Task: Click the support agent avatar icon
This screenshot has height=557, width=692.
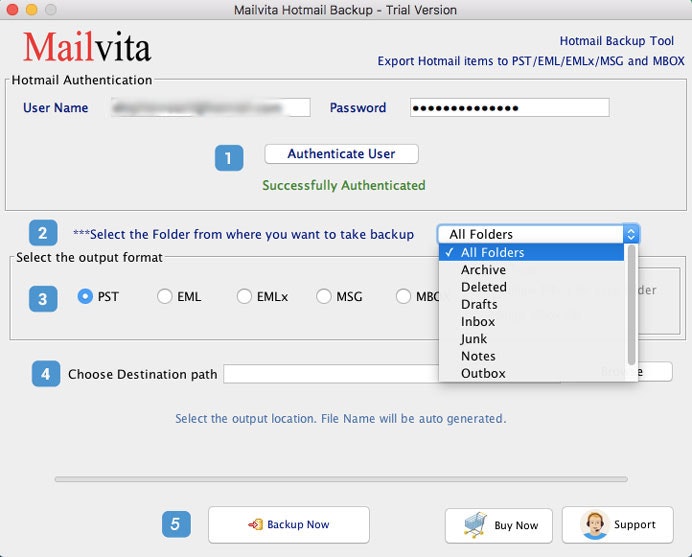Action: tap(594, 525)
